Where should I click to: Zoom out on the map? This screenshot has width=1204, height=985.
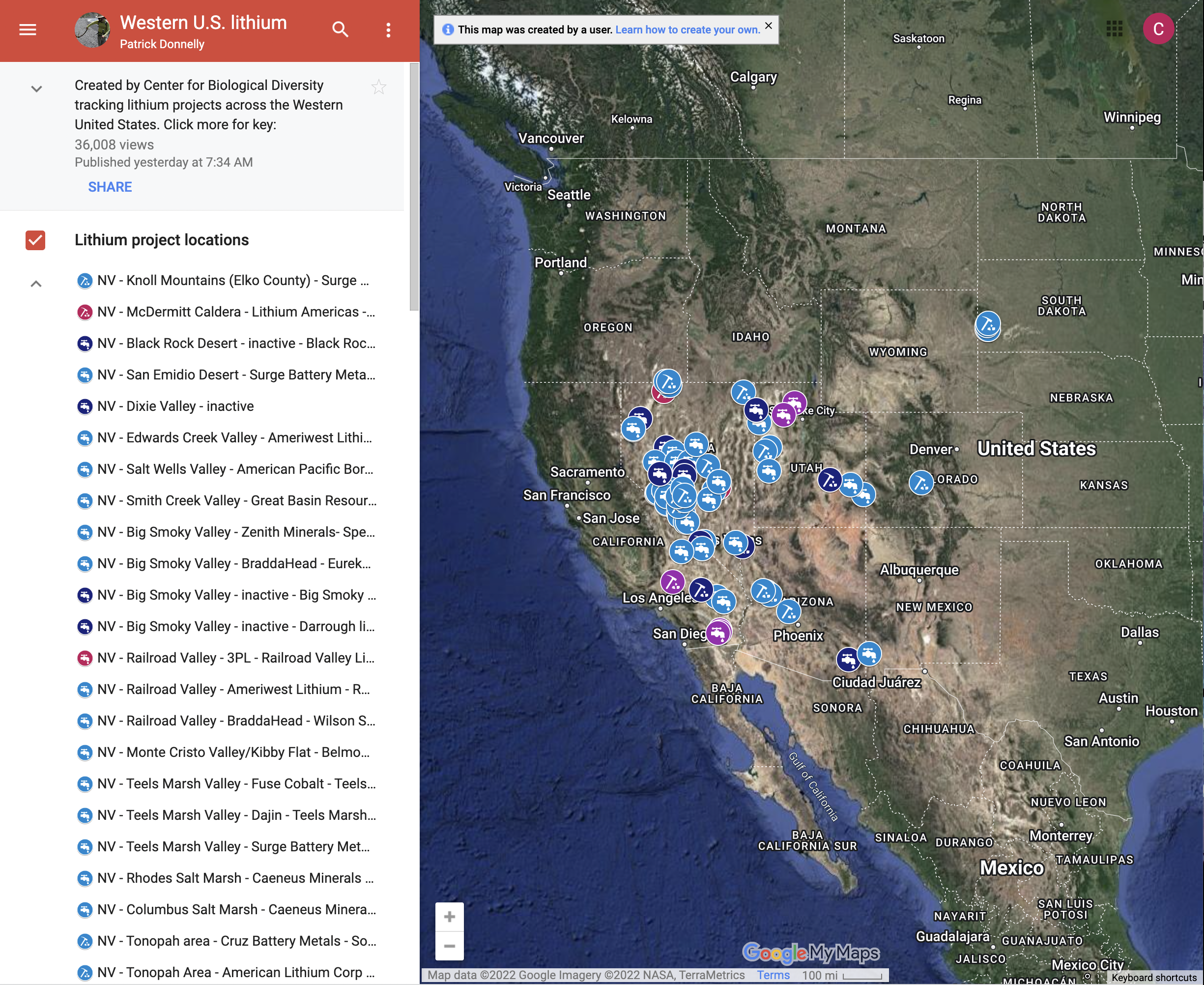click(449, 946)
